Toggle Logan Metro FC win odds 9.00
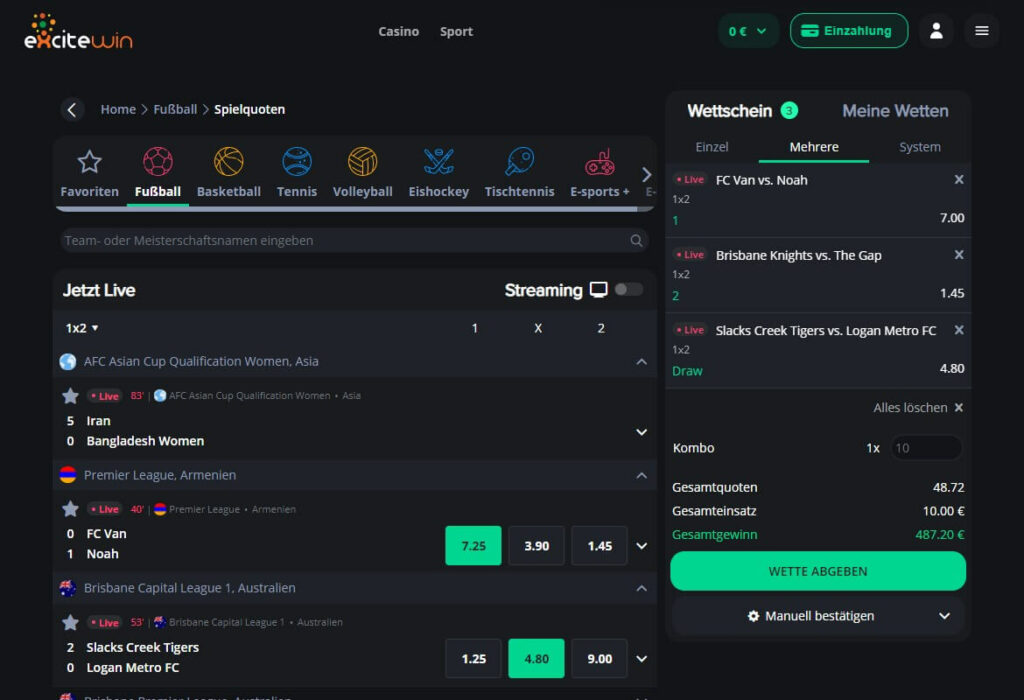Viewport: 1024px width, 700px height. click(x=599, y=658)
